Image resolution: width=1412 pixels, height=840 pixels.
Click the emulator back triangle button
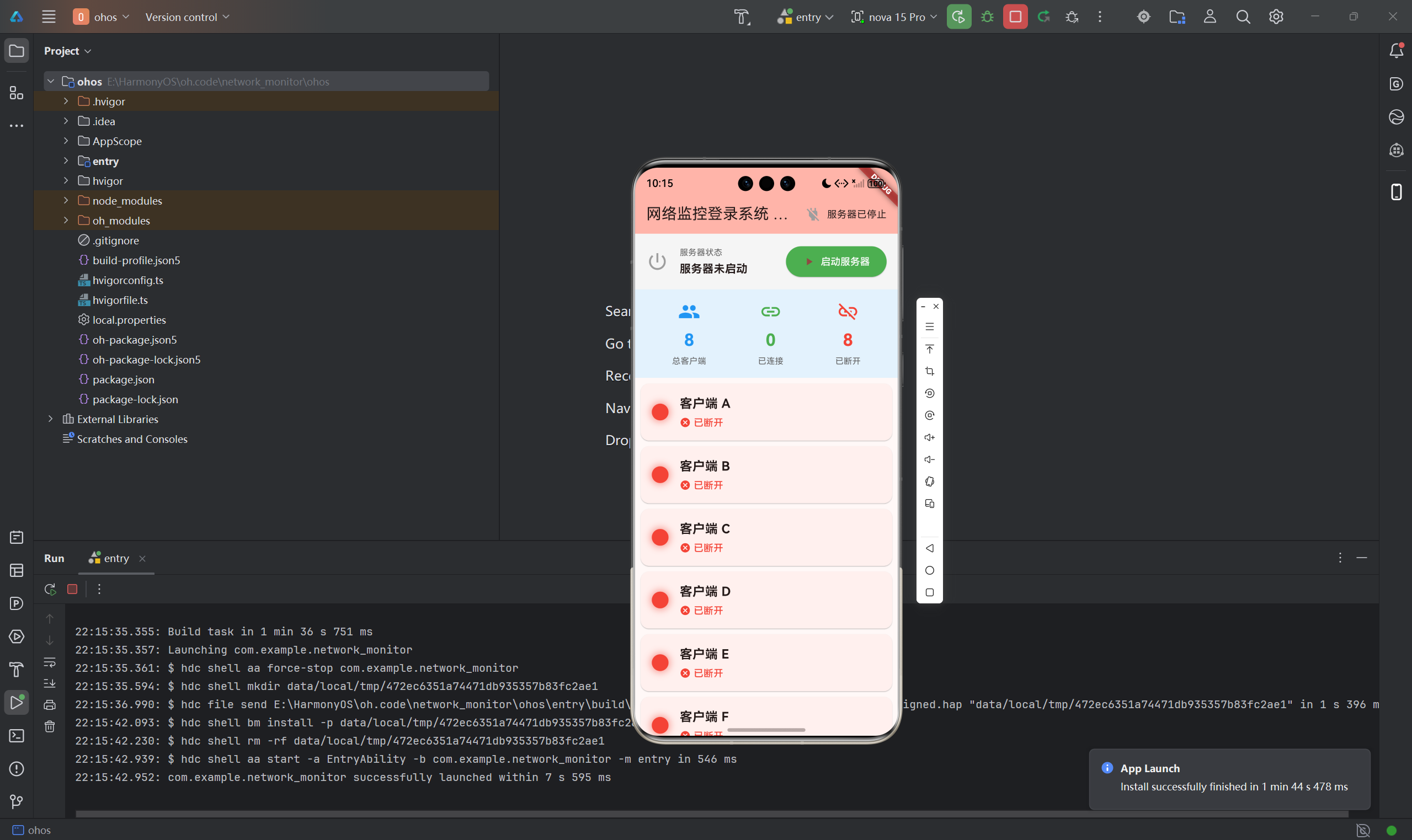(x=929, y=548)
